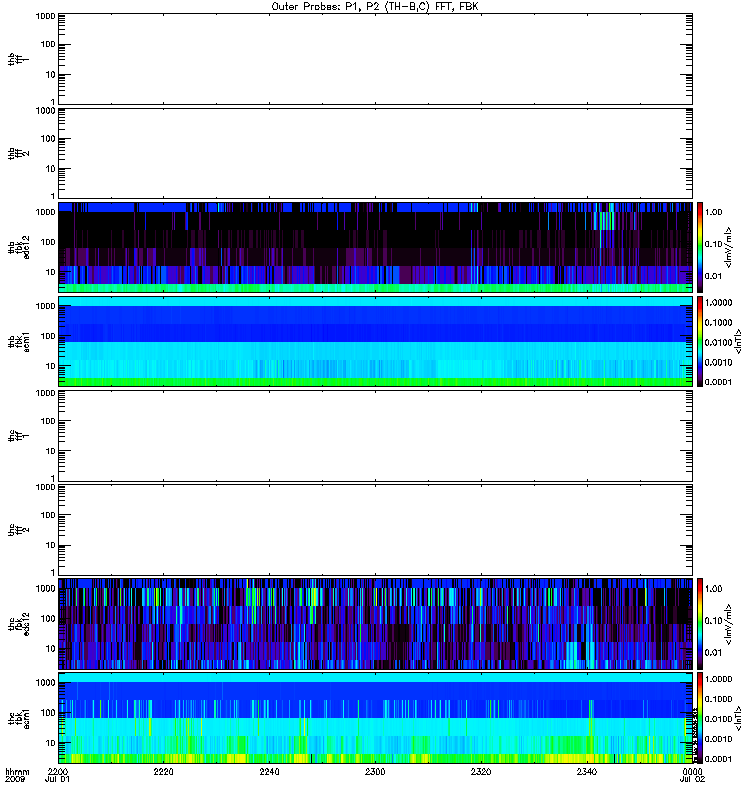The width and height of the screenshot is (750, 800).
Task: Select the empty thc fft 2 panel
Action: pyautogui.click(x=376, y=530)
